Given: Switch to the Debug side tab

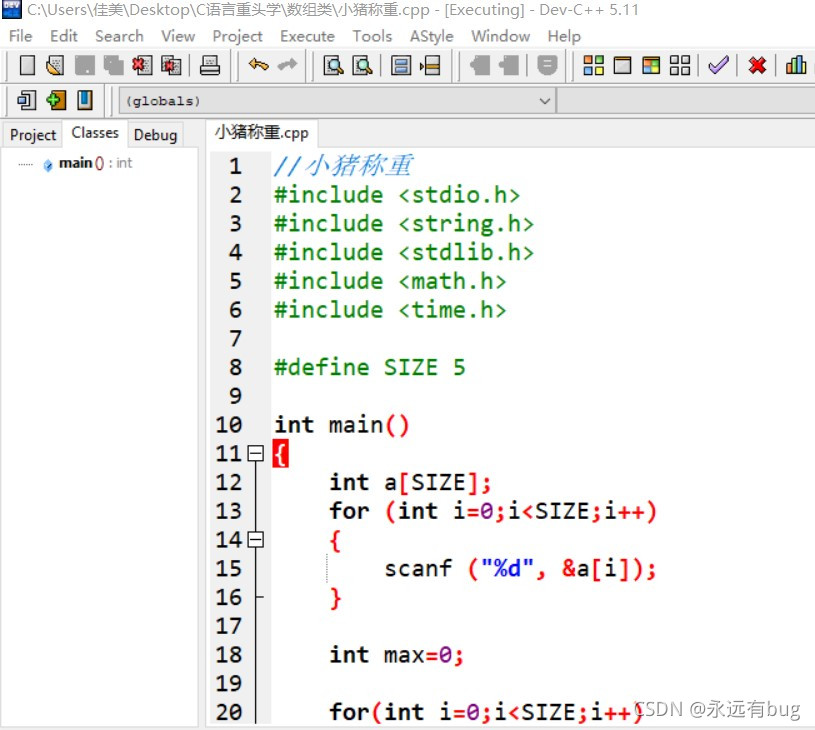Looking at the screenshot, I should tap(155, 135).
